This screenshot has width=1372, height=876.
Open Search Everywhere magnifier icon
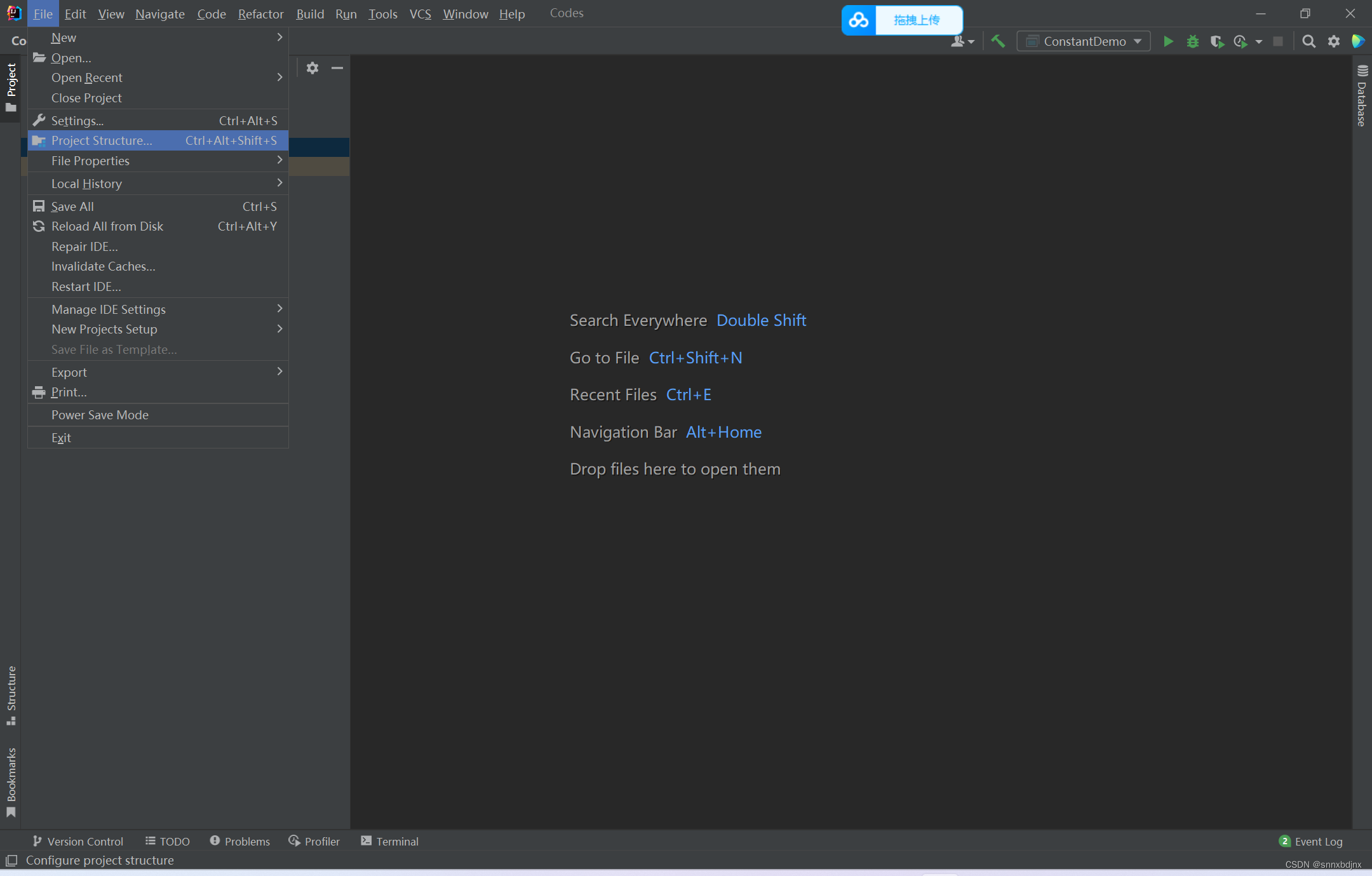(x=1308, y=41)
